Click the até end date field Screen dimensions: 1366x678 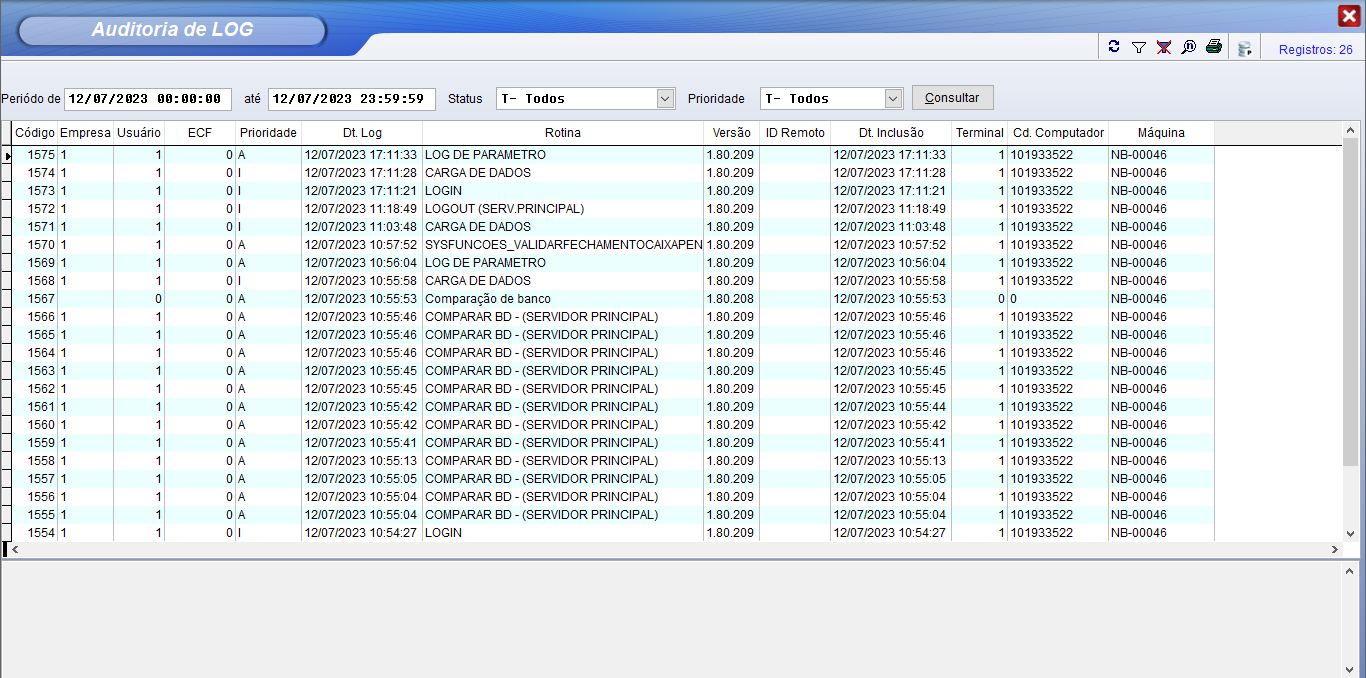pyautogui.click(x=351, y=99)
